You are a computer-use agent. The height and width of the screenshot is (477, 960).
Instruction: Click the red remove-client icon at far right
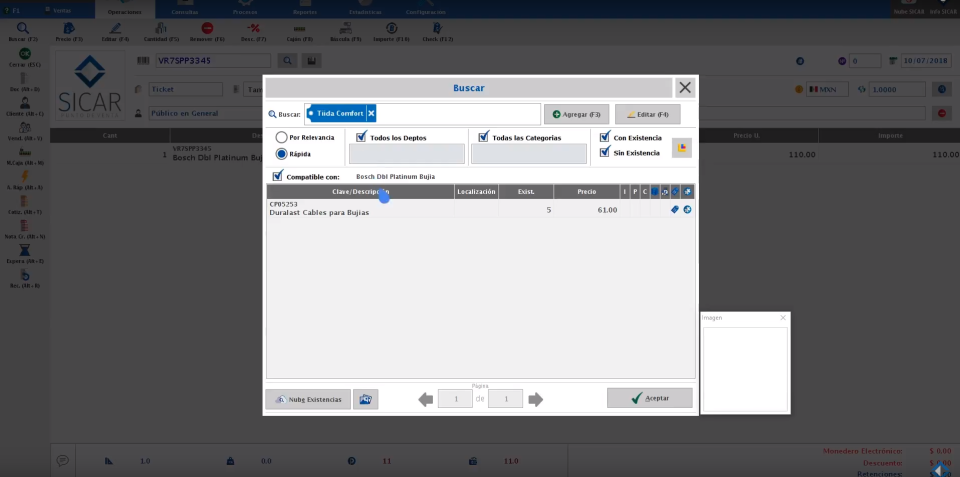point(942,113)
